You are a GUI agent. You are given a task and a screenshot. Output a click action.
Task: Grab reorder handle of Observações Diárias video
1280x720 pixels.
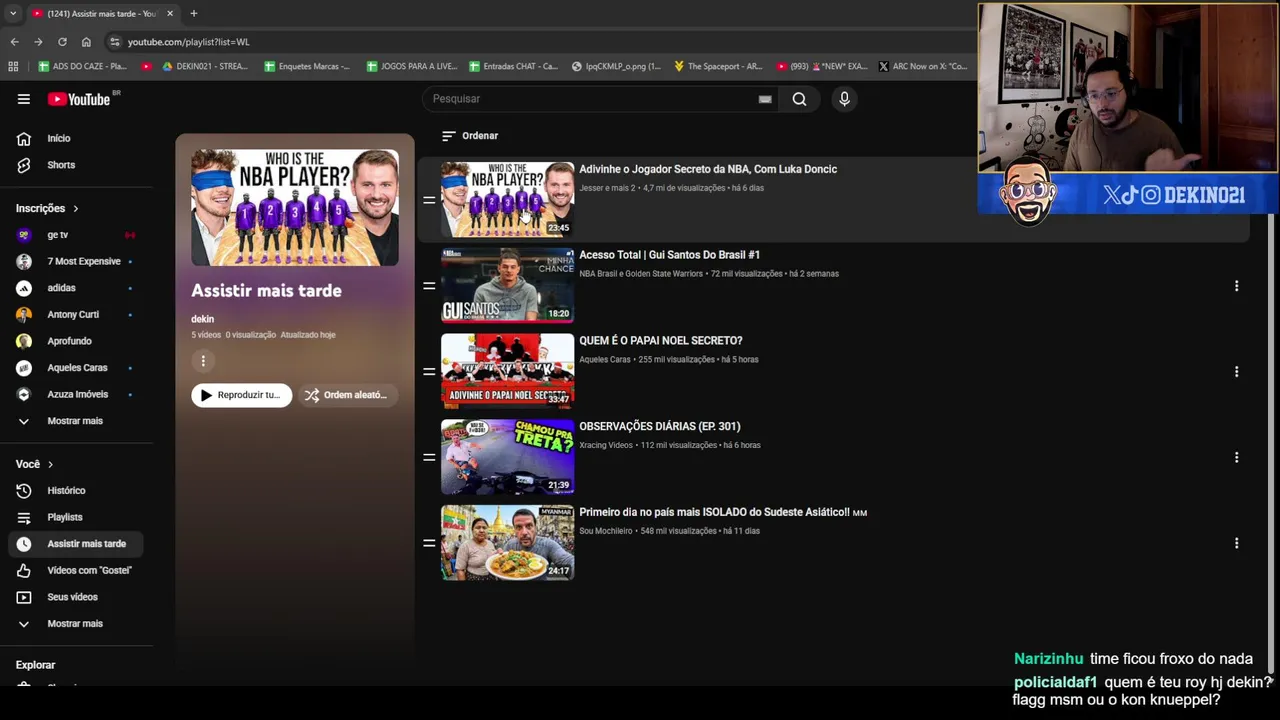429,457
